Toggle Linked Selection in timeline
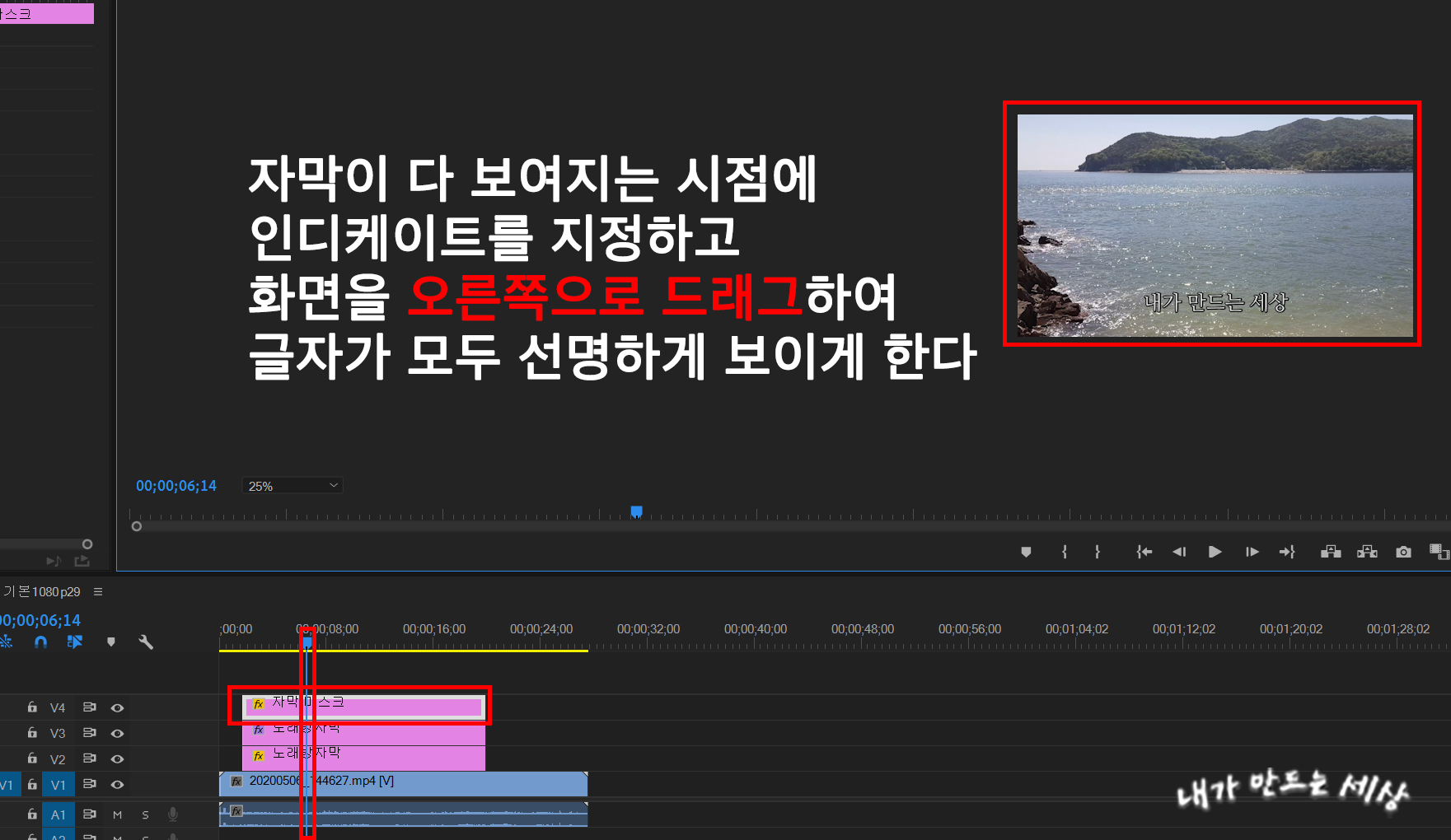1451x840 pixels. [x=75, y=642]
